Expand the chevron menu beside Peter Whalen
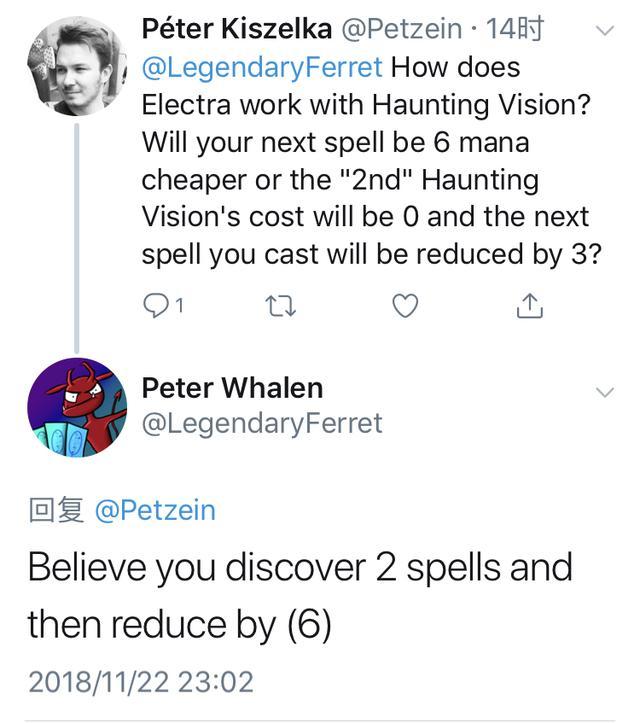The height and width of the screenshot is (723, 640). tap(604, 392)
